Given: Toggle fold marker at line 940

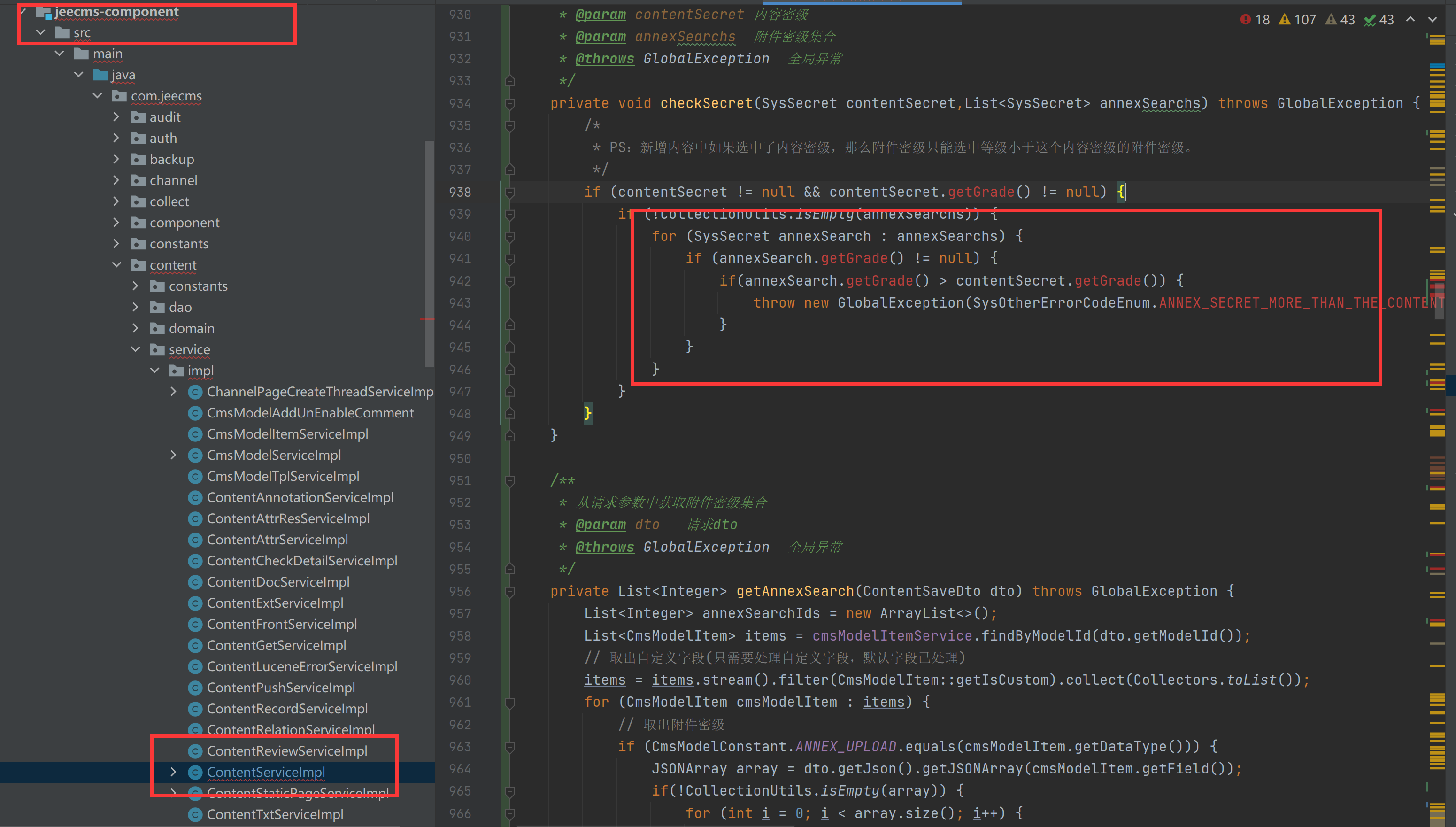Looking at the screenshot, I should tap(510, 236).
